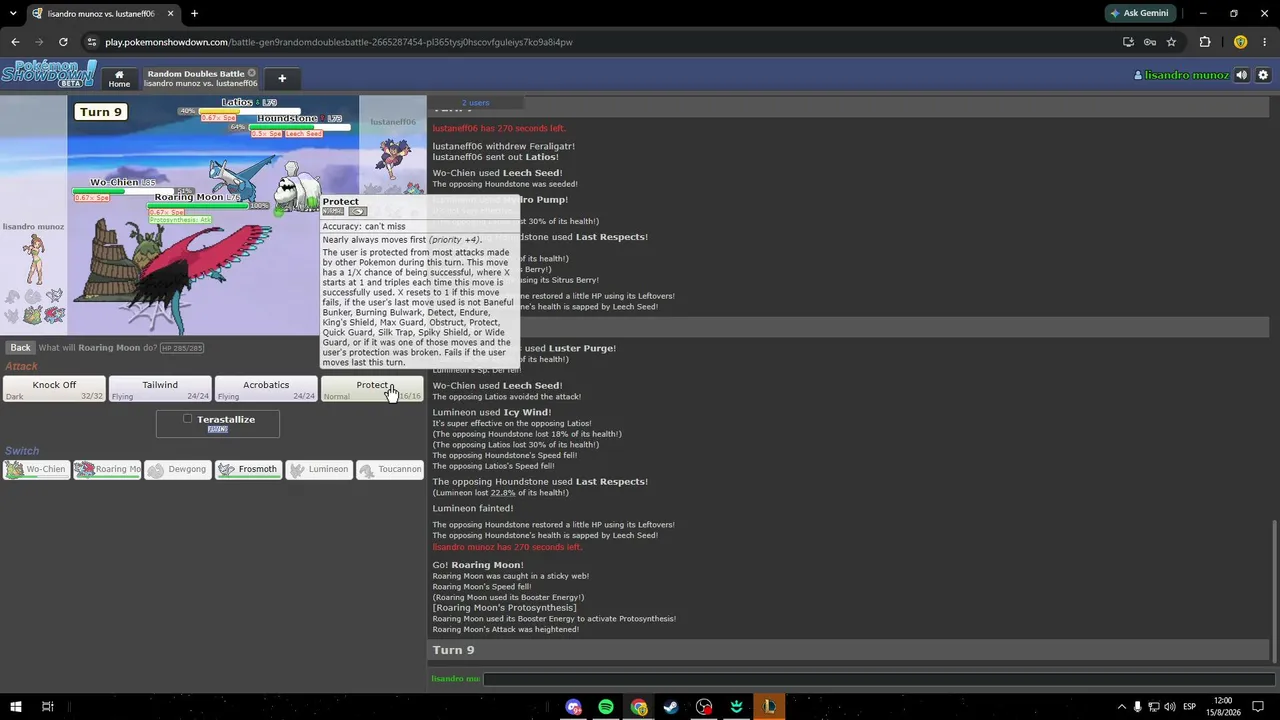Click the Pokémon Showdown logo
The width and height of the screenshot is (1280, 720).
tap(49, 74)
